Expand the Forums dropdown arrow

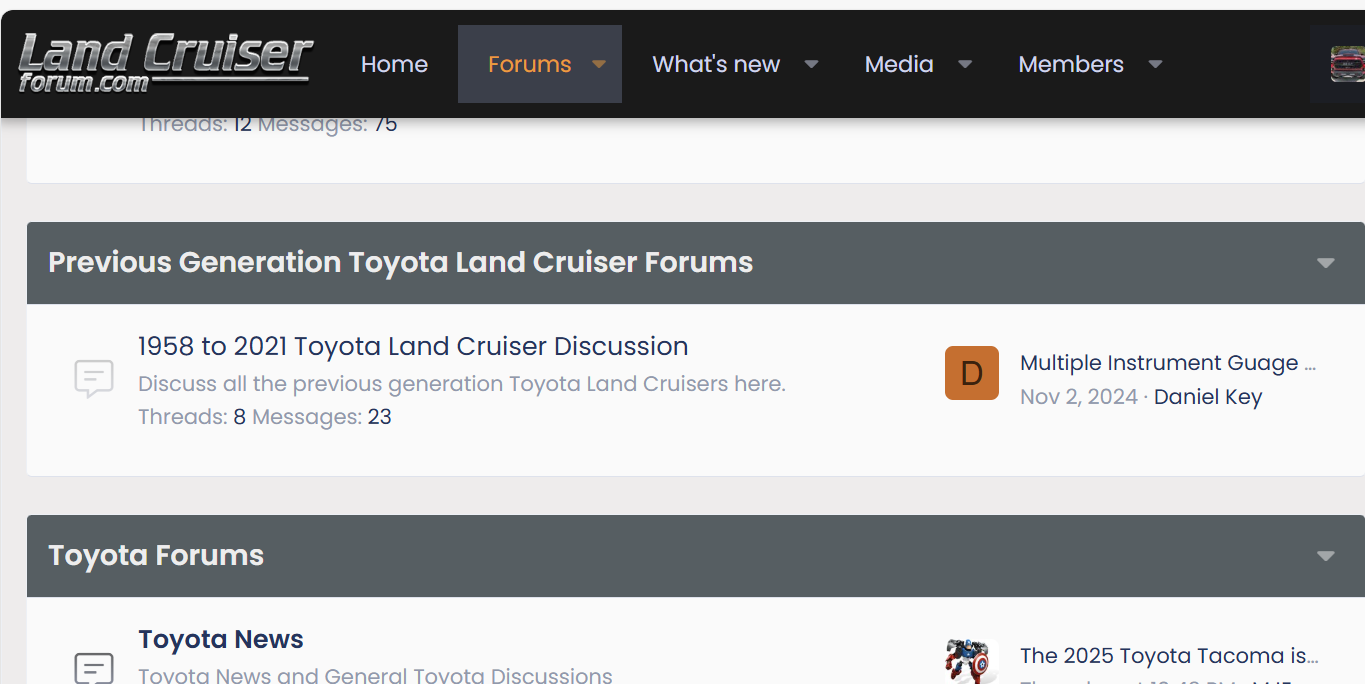(x=599, y=64)
